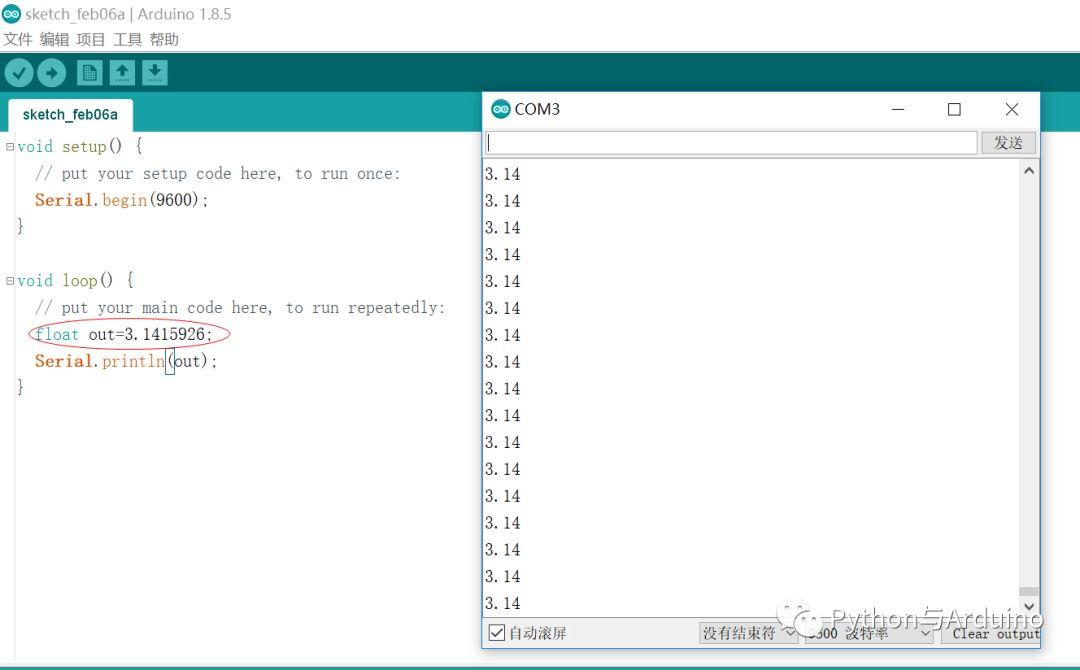1080x670 pixels.
Task: Click the 'put your setup code here' comment
Action: pos(218,174)
